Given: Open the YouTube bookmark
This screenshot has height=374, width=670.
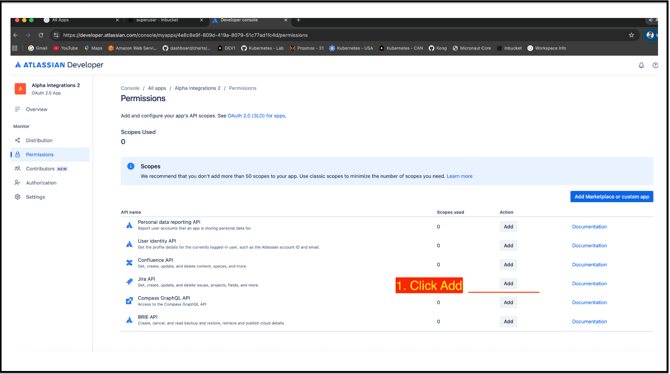Looking at the screenshot, I should point(65,48).
